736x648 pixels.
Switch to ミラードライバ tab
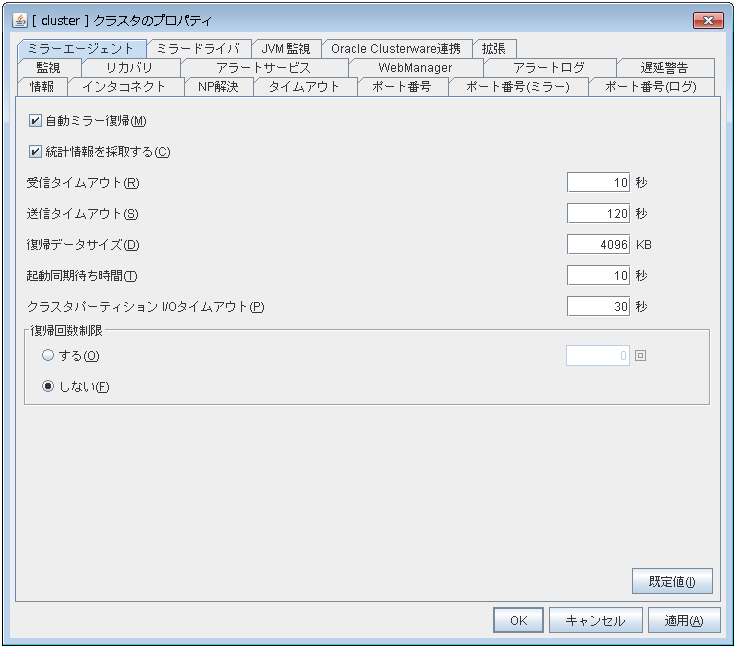(x=198, y=48)
